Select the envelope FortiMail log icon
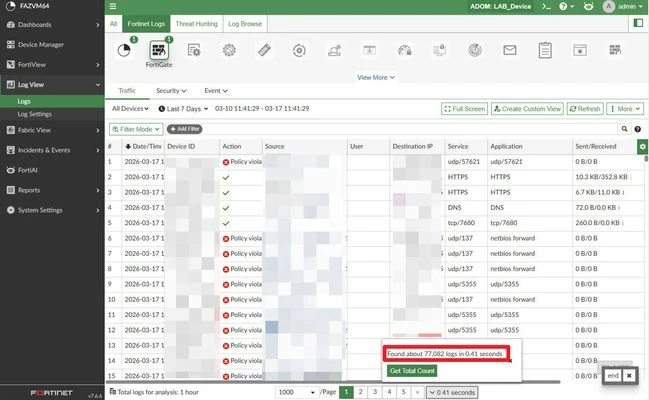649x400 pixels. (510, 50)
